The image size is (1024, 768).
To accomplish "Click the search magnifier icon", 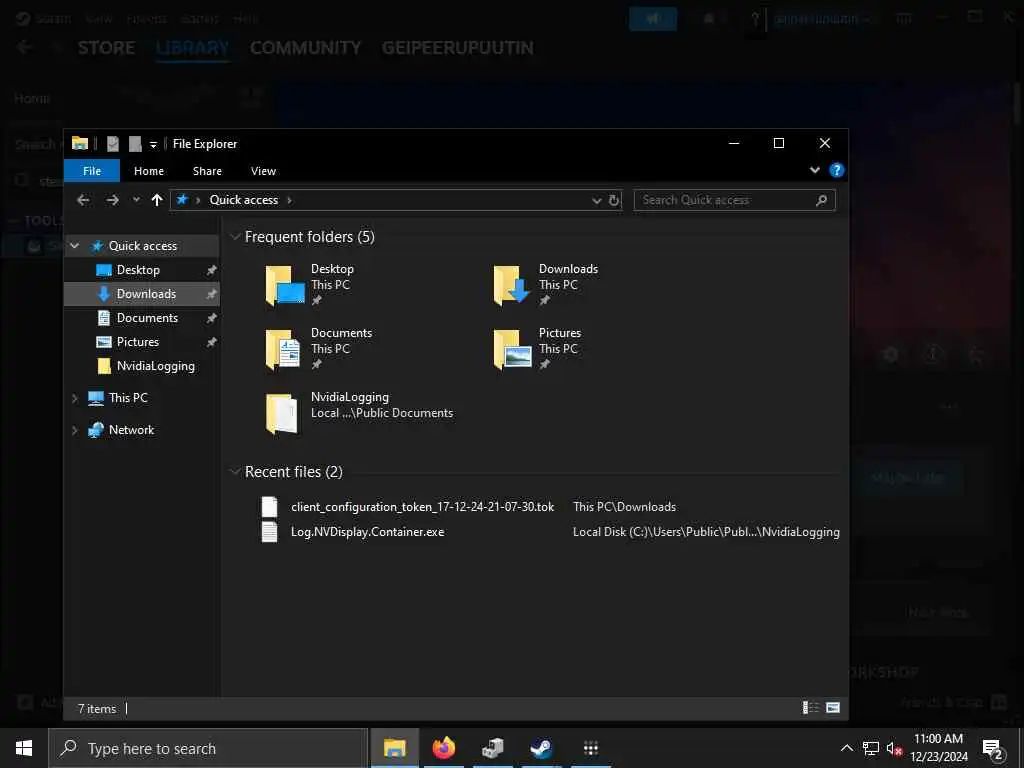I will pyautogui.click(x=822, y=200).
